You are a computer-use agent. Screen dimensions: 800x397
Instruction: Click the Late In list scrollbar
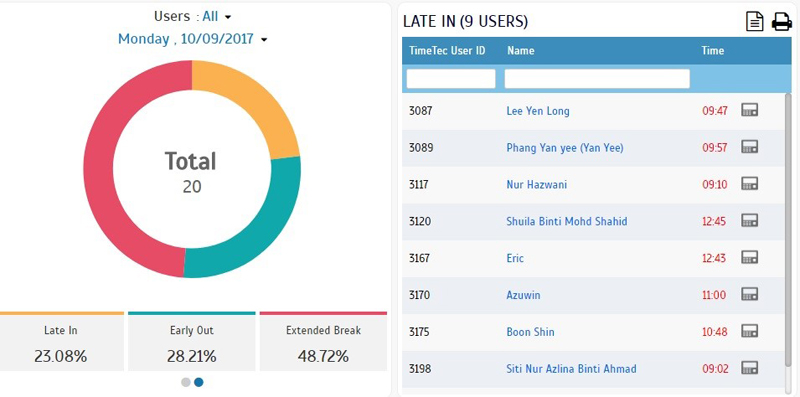(x=788, y=230)
